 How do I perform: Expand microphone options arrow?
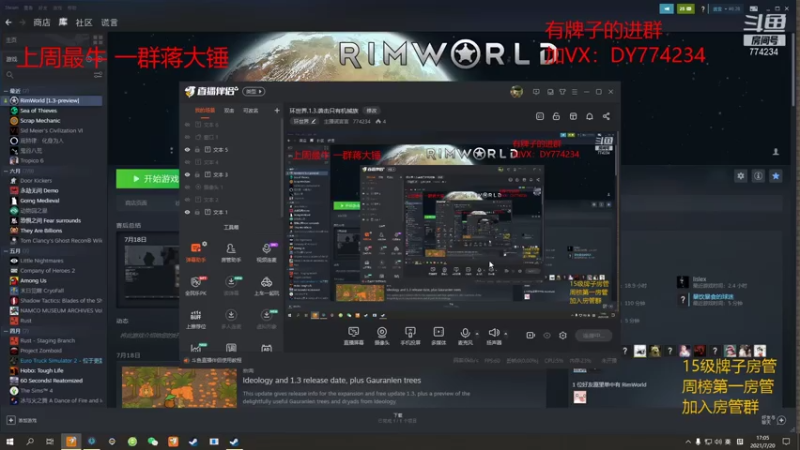tap(477, 334)
